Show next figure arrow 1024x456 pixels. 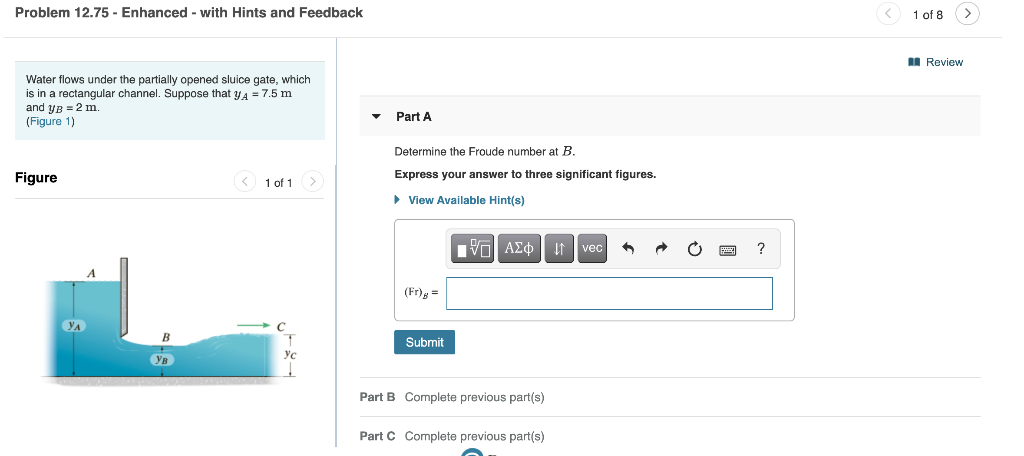313,182
